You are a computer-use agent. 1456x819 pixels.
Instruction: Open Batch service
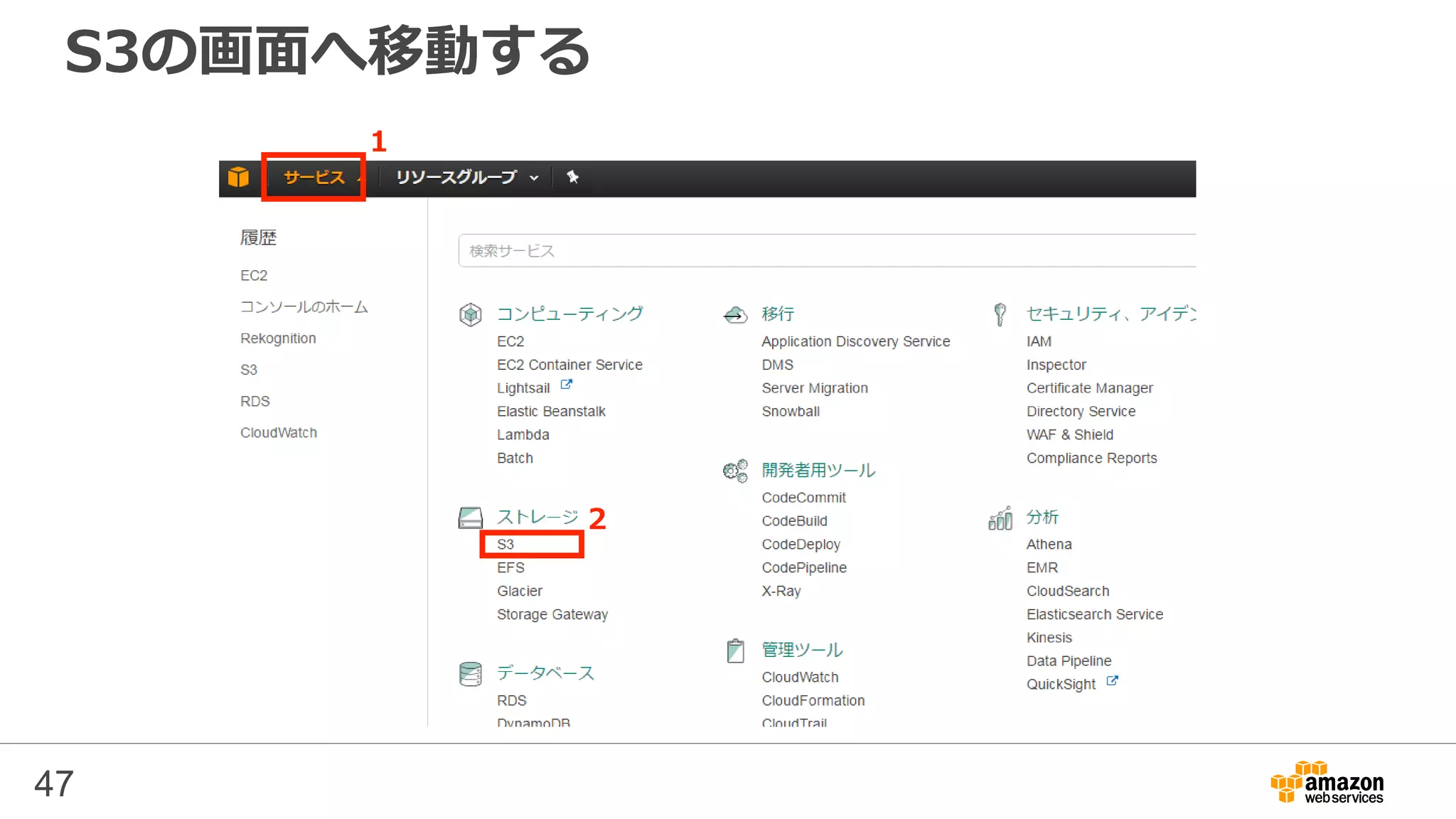click(x=515, y=459)
